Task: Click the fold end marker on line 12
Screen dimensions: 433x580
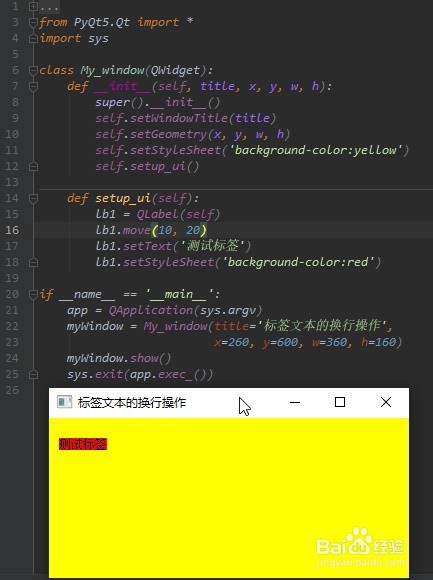Action: tap(33, 166)
